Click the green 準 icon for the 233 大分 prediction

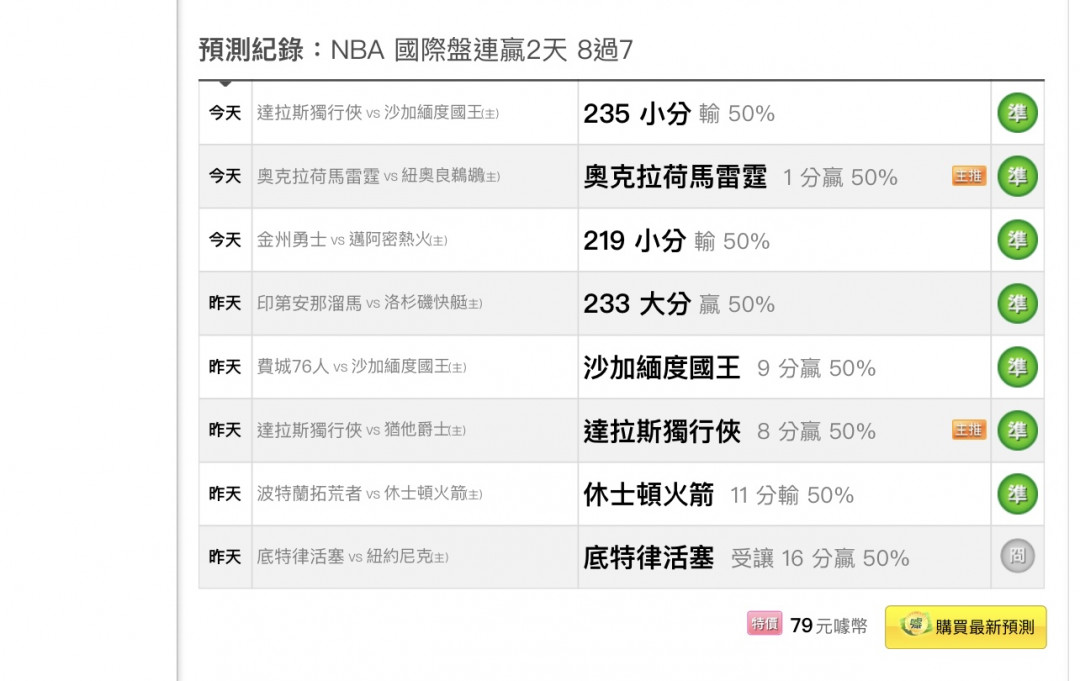click(x=1017, y=304)
